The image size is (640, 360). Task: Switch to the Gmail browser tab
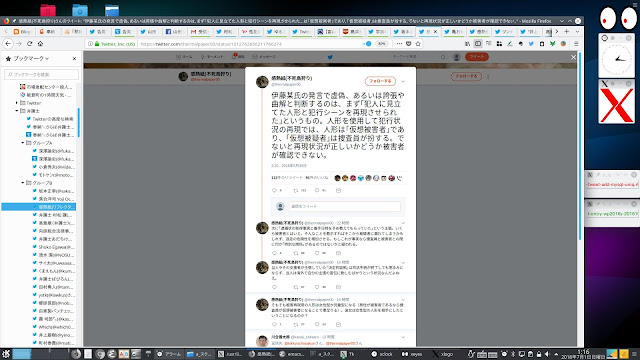(199, 31)
